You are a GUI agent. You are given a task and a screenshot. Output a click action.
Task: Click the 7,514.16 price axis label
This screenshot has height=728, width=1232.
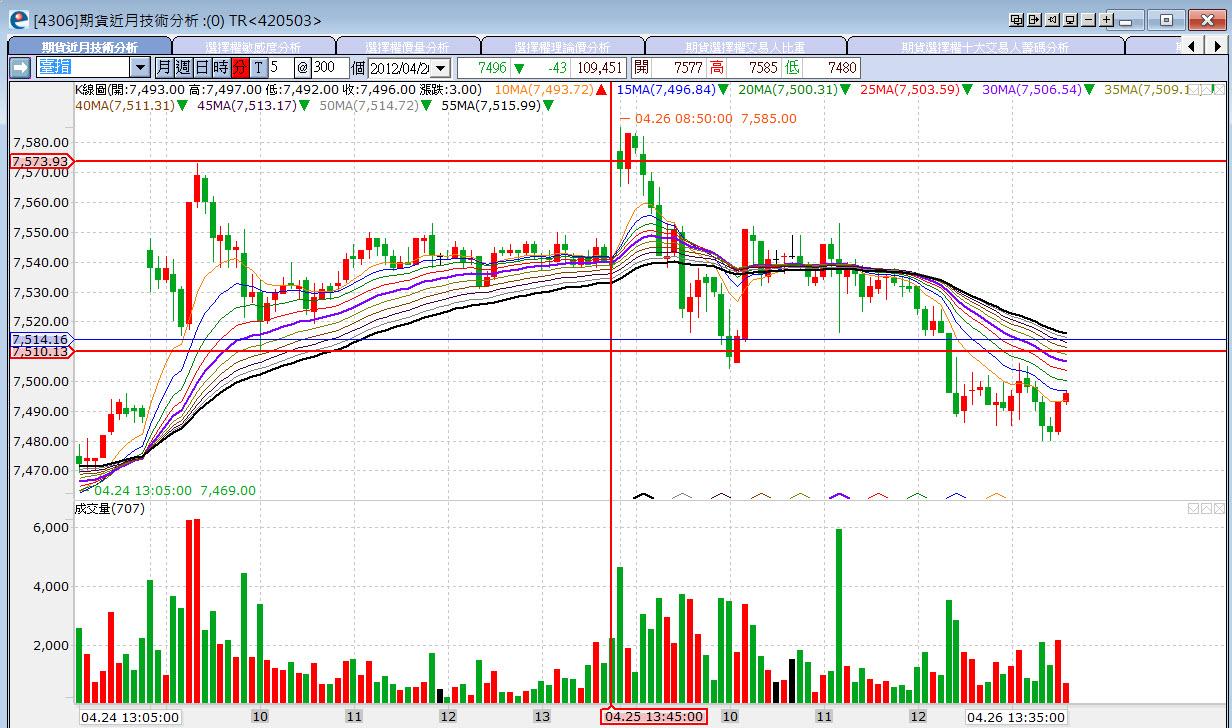tap(42, 339)
